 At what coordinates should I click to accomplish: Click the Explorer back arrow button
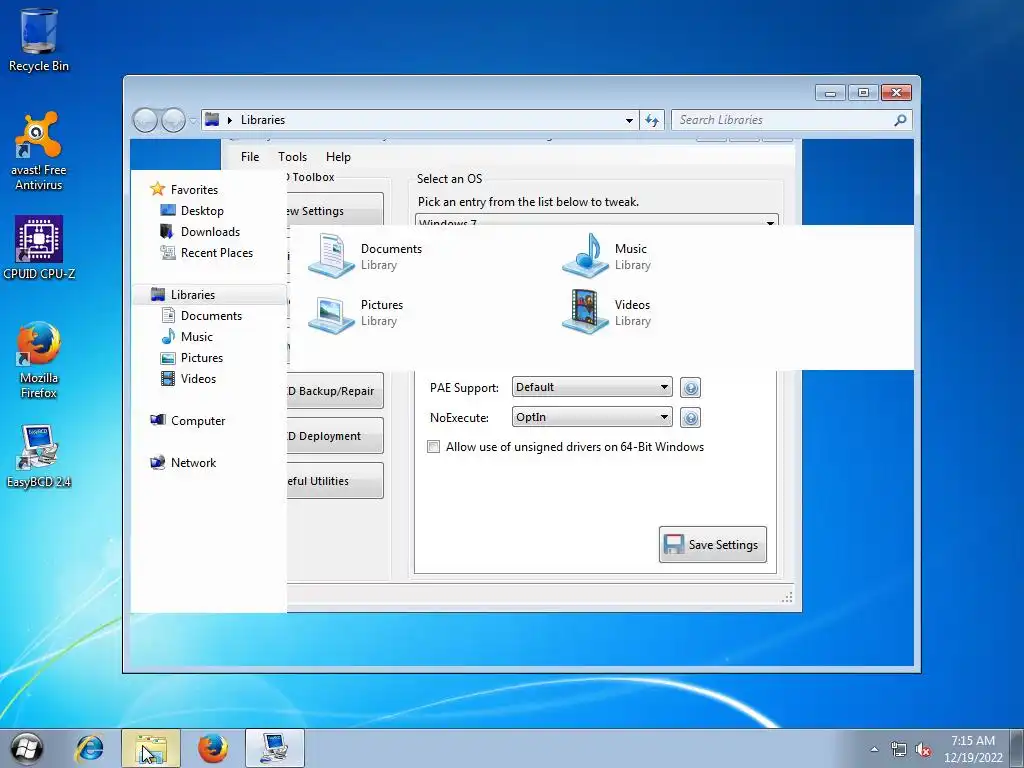145,120
